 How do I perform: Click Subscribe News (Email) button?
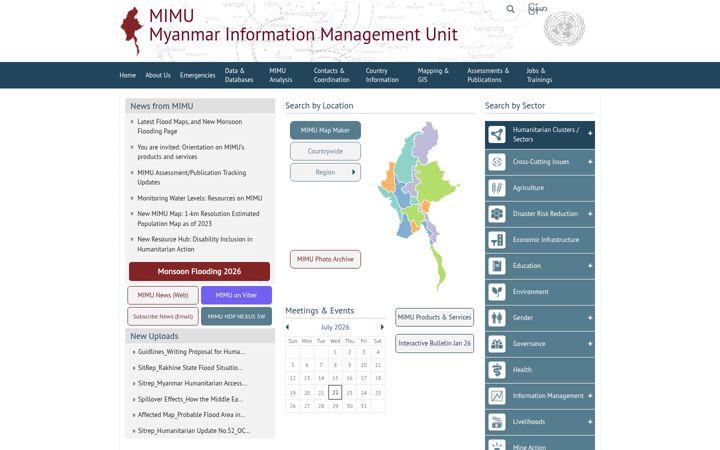[163, 316]
